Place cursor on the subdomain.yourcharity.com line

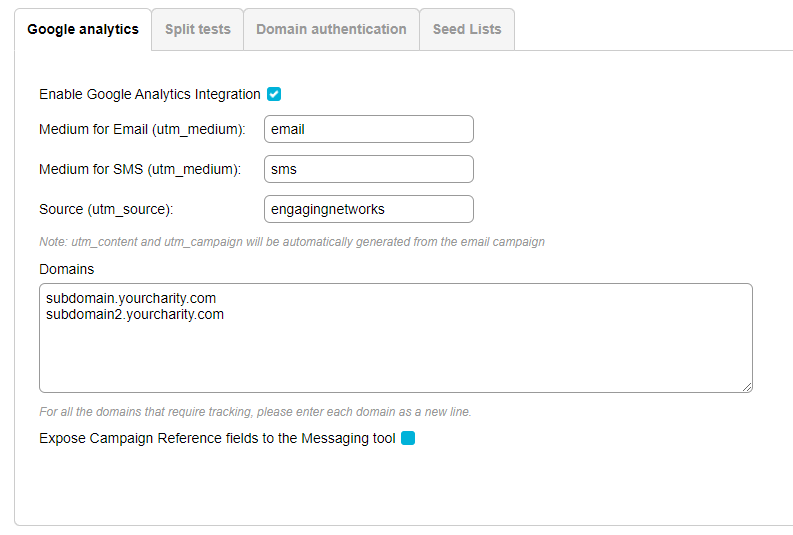[131, 298]
